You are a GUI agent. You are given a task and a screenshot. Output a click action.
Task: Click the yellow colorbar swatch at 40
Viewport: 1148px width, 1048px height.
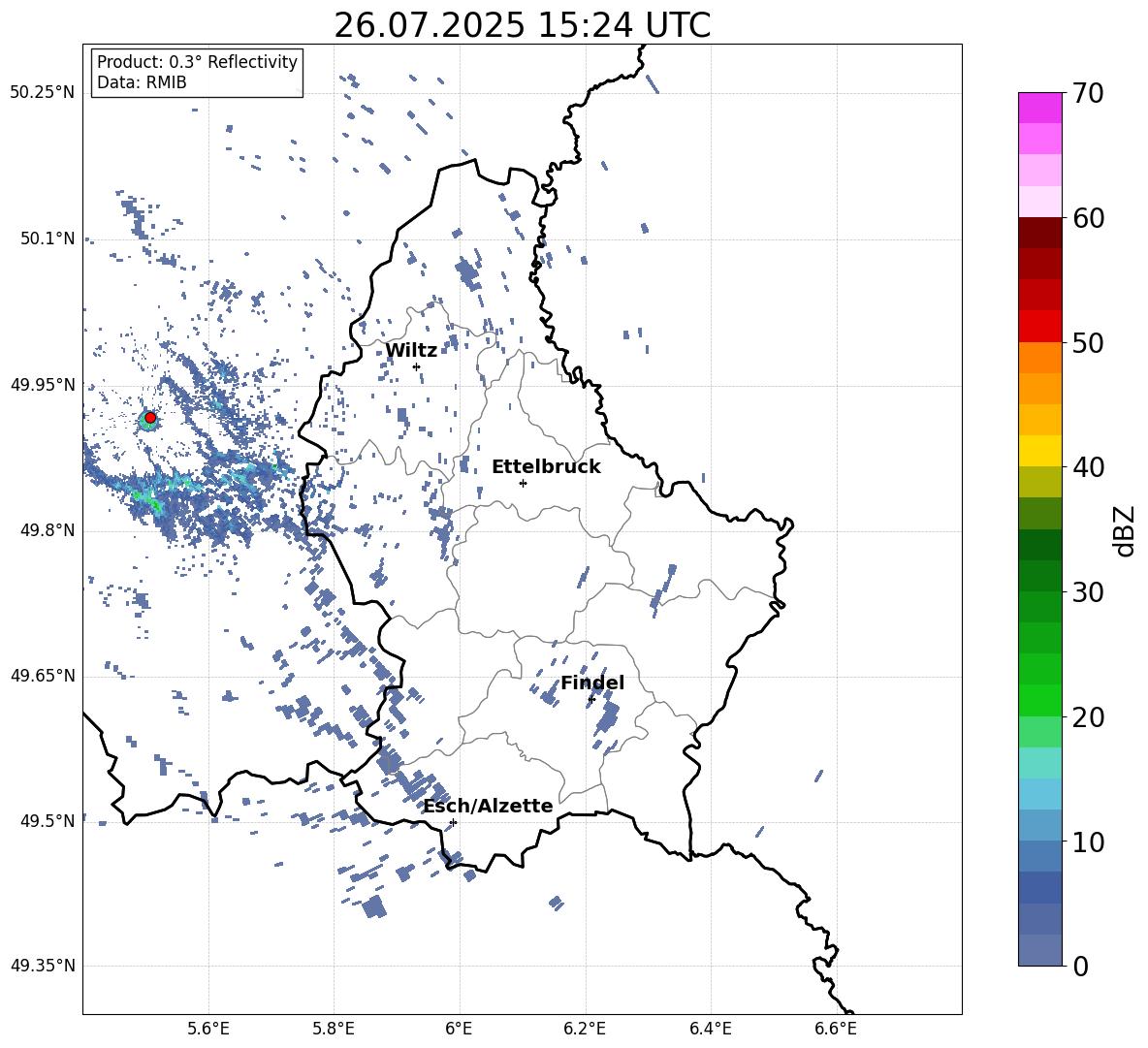[x=1040, y=452]
